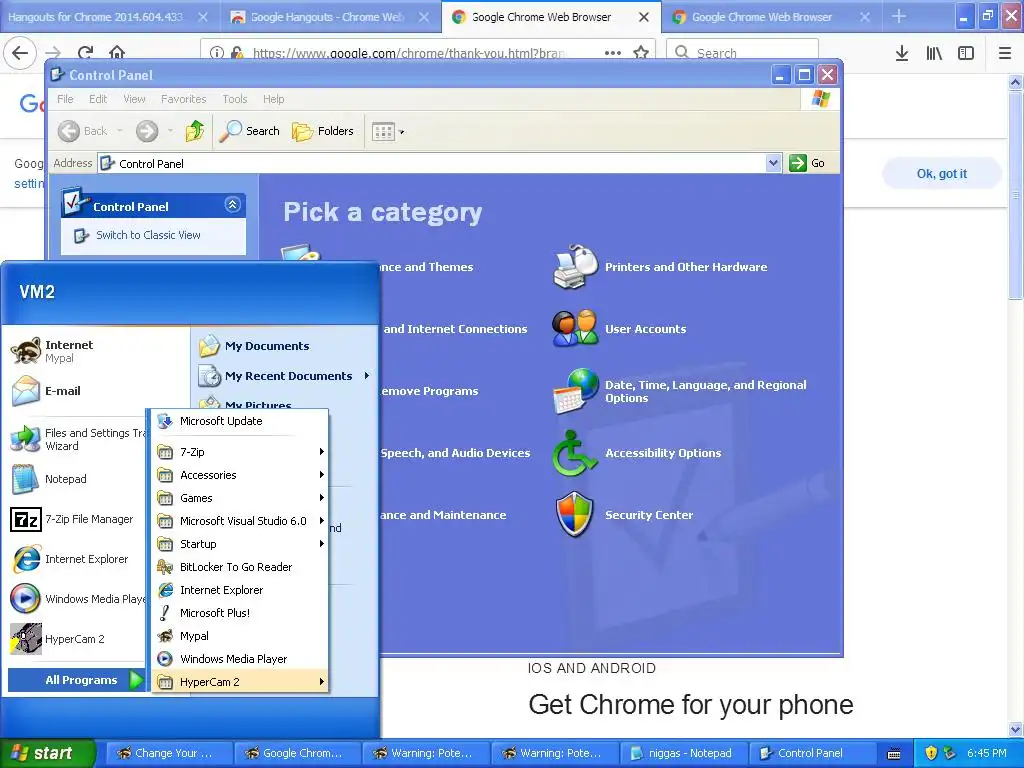Open Edit menu in Control Panel

(98, 99)
